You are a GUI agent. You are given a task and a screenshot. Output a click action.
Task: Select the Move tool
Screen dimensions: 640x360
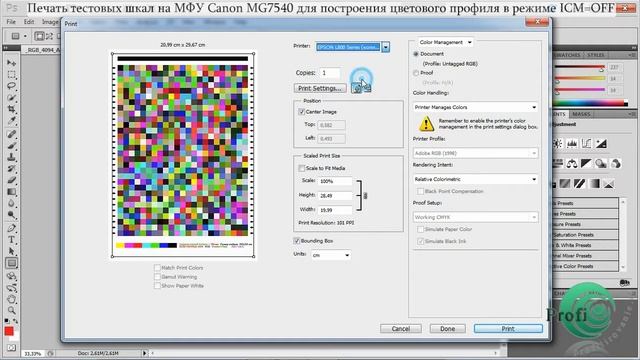[11, 63]
